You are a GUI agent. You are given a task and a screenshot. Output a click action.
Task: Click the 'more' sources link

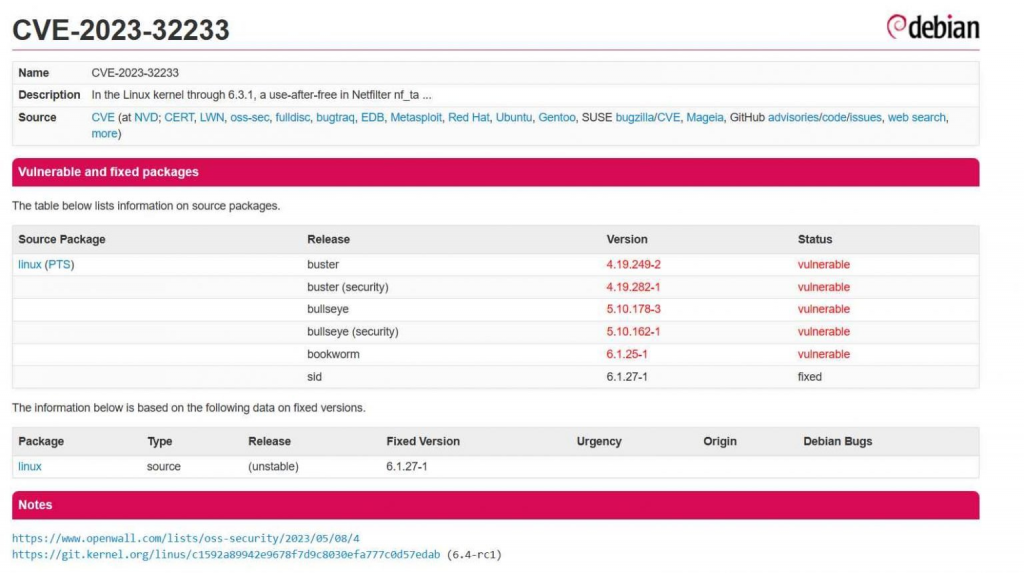pos(104,134)
